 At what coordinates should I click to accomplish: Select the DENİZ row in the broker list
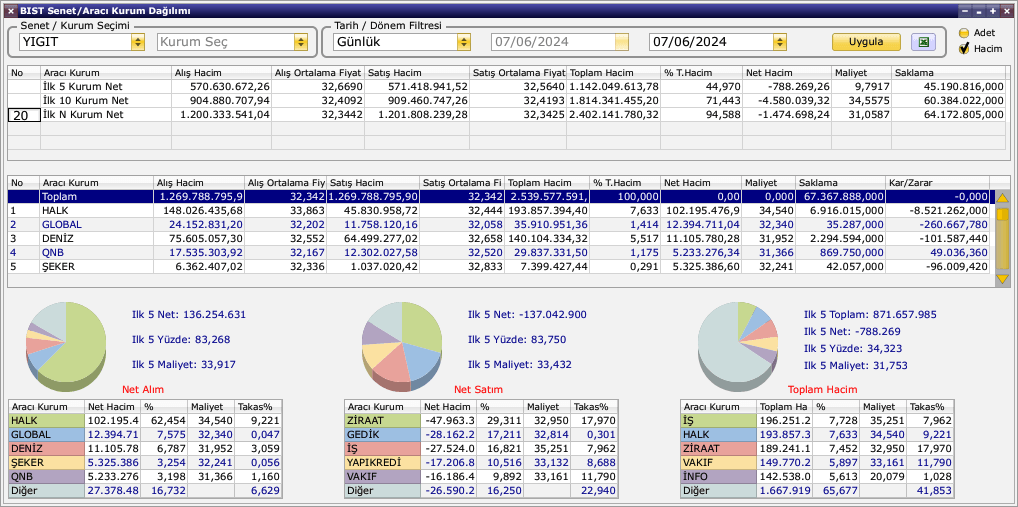[500, 238]
